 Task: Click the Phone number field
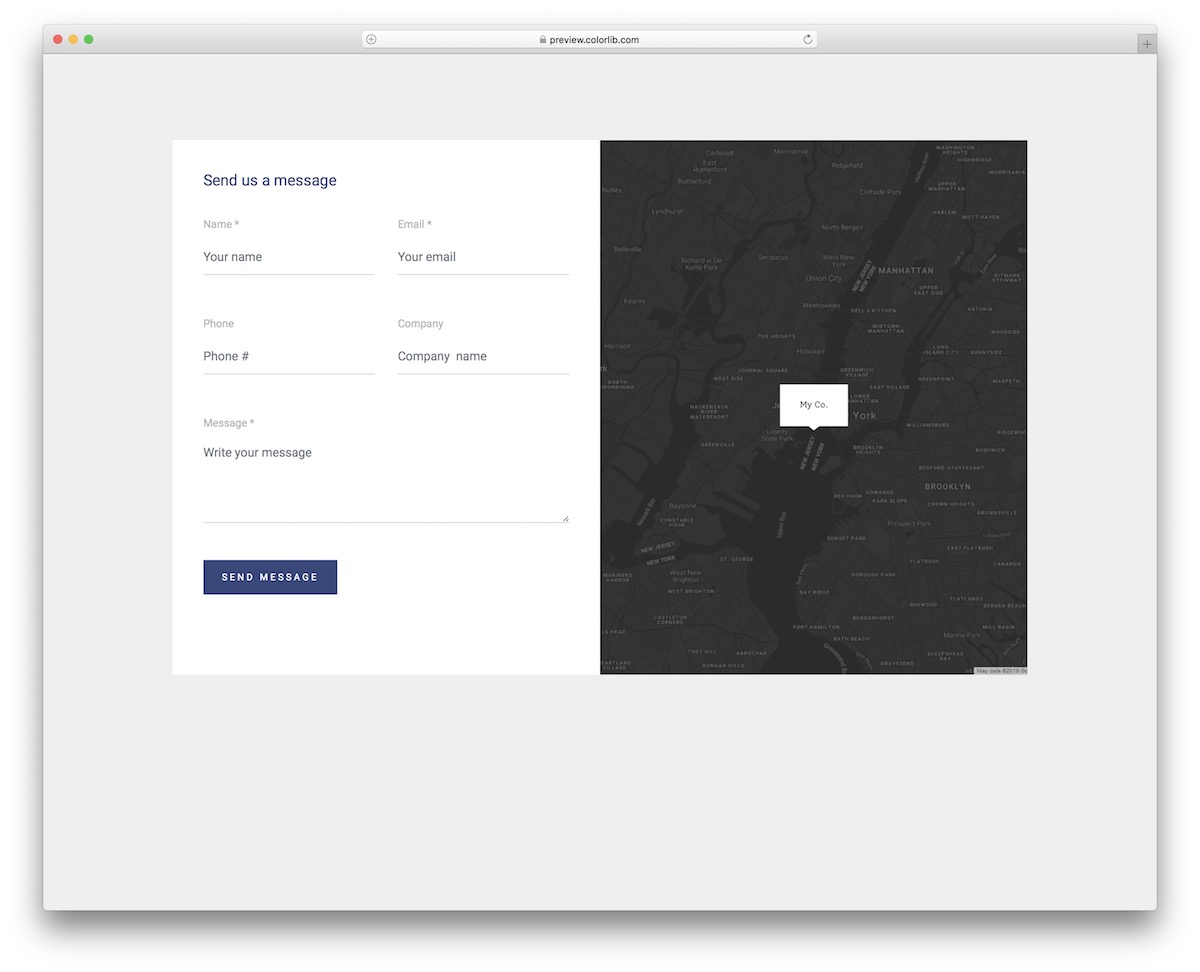click(288, 356)
